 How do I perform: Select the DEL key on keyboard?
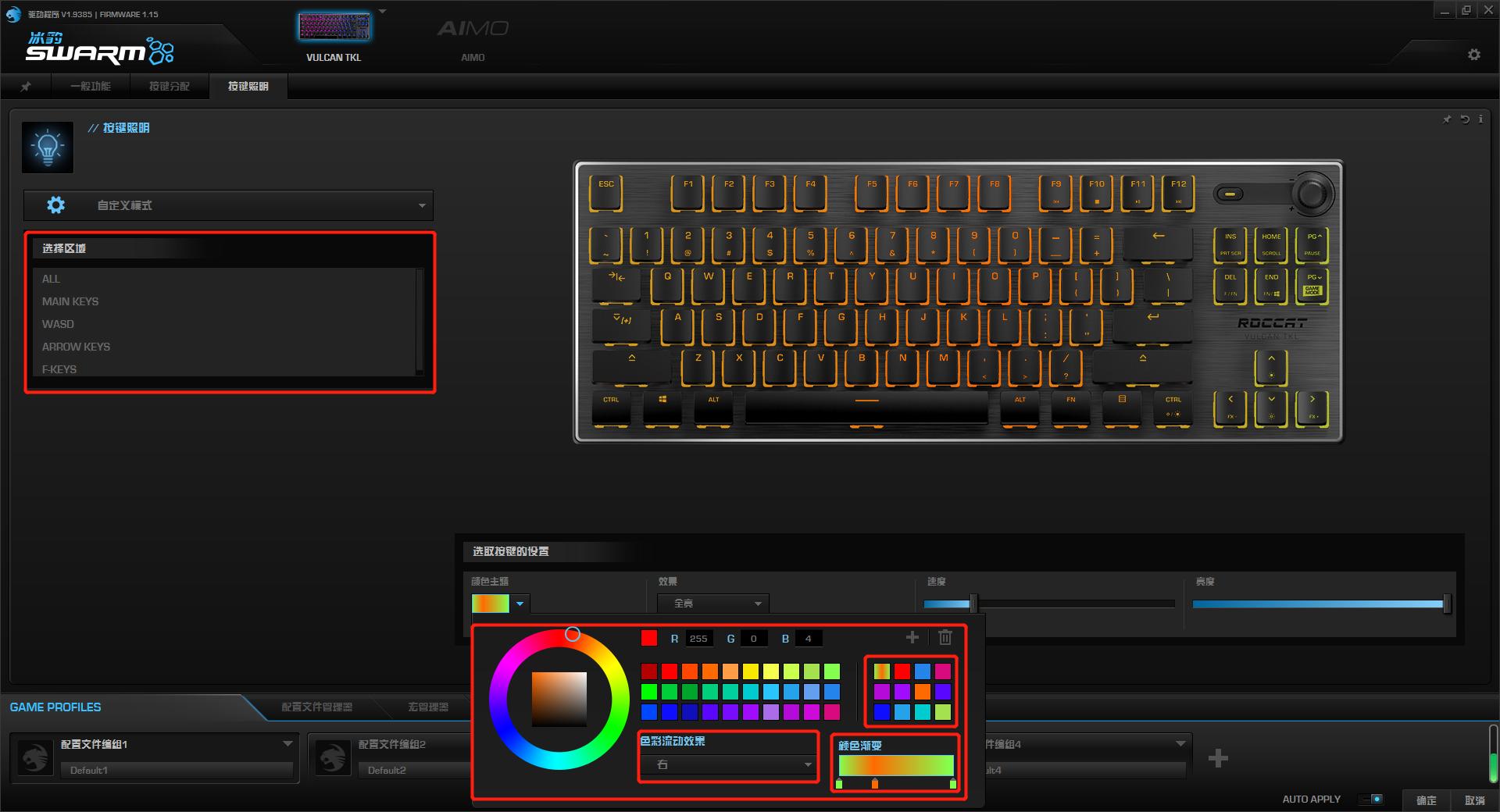click(1230, 284)
